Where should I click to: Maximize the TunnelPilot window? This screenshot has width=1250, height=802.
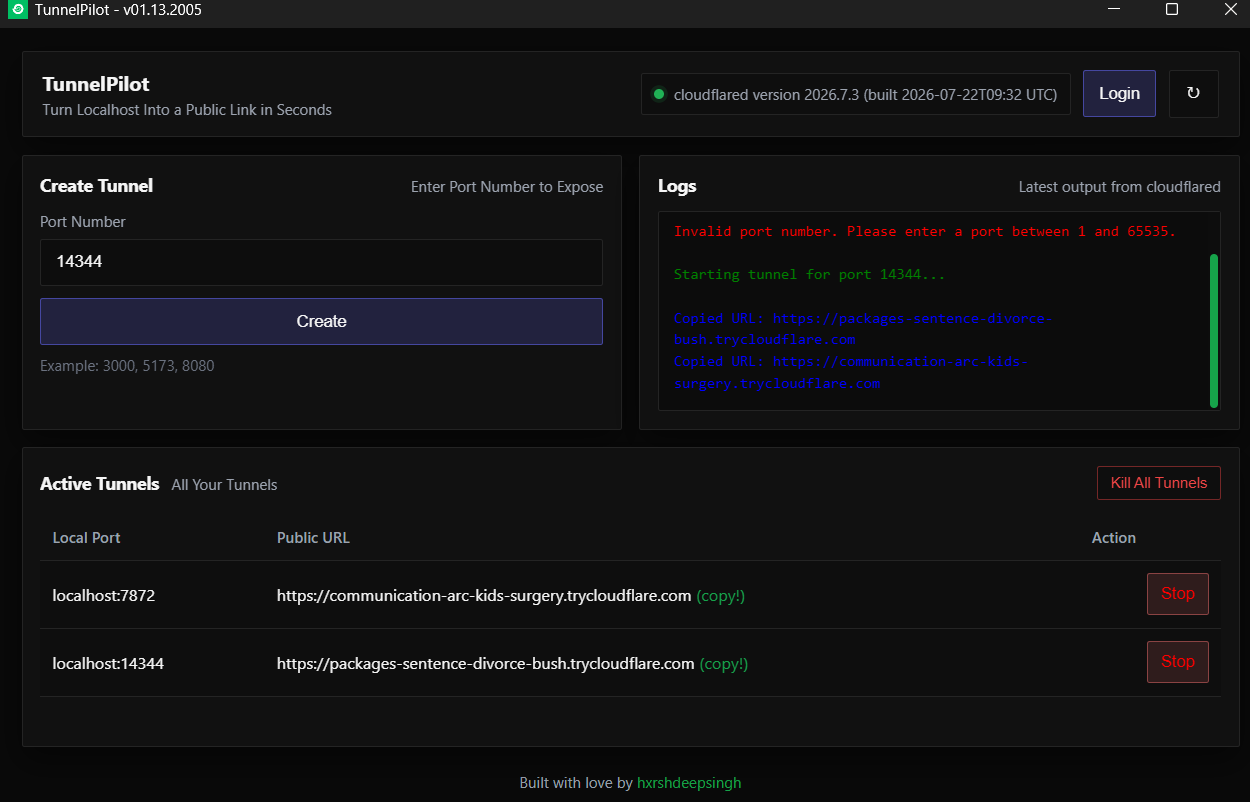1172,10
